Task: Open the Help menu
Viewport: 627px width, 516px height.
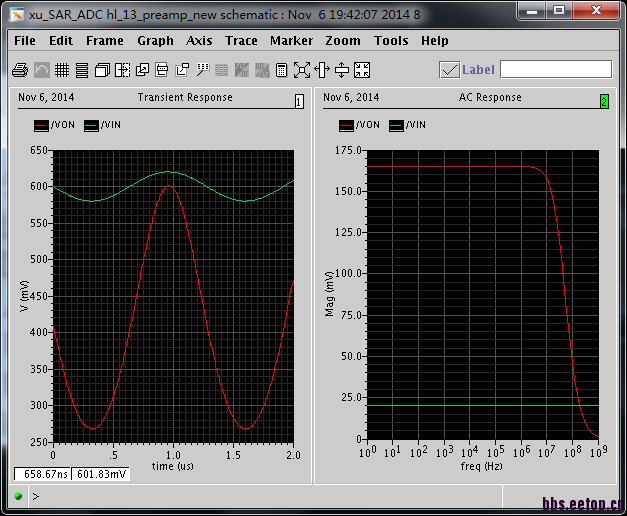Action: tap(435, 41)
